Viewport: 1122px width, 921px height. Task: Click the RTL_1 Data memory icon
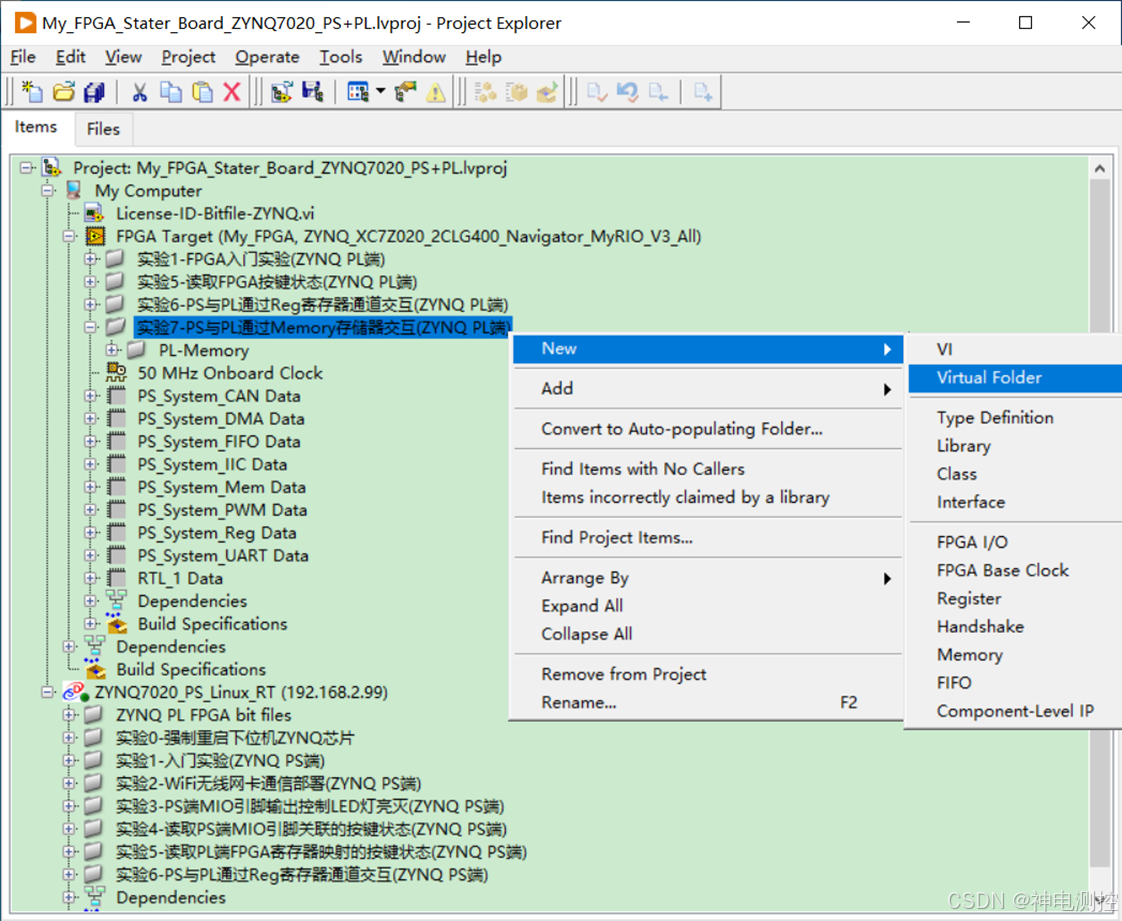116,578
